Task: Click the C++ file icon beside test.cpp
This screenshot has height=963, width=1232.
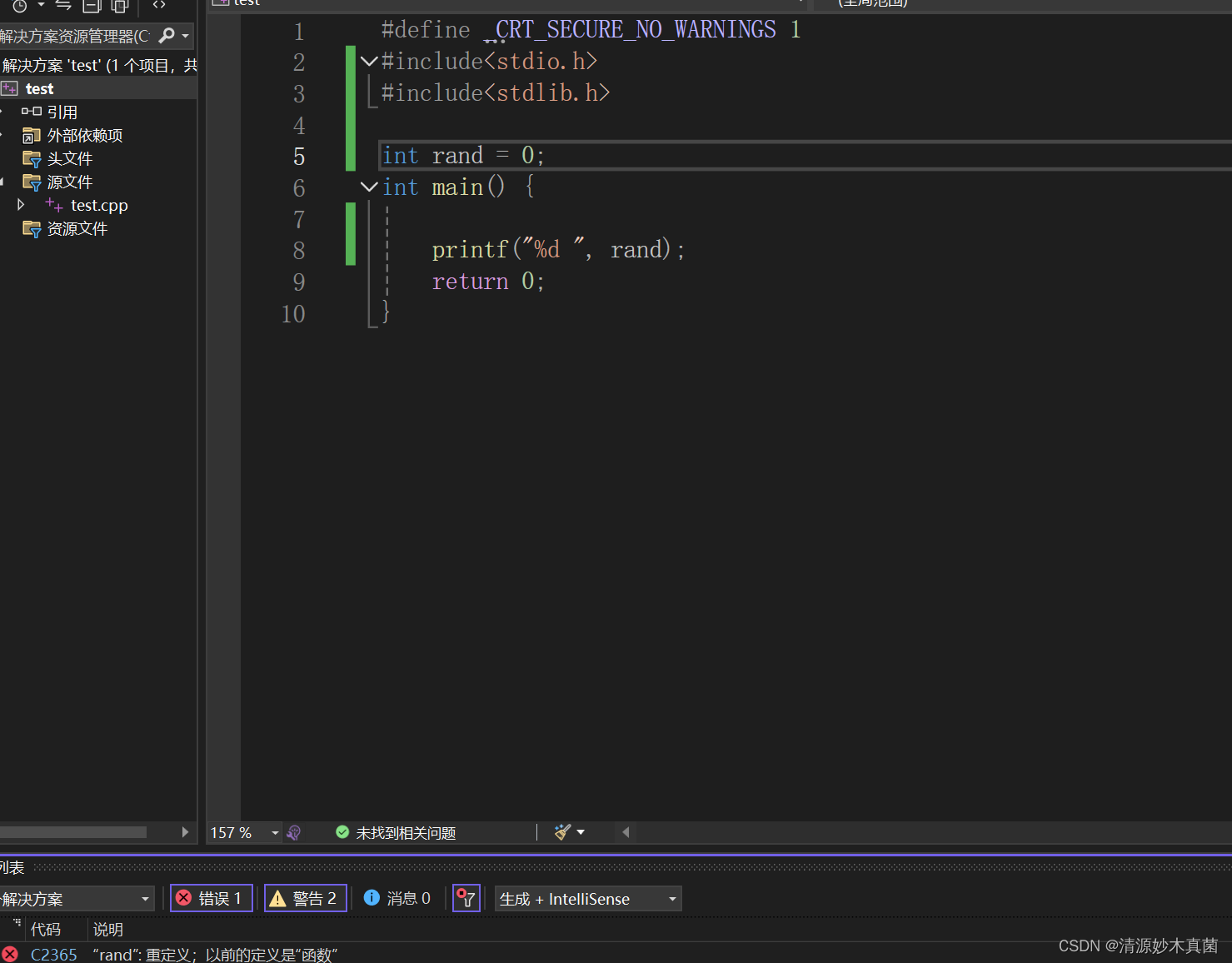Action: pos(53,205)
